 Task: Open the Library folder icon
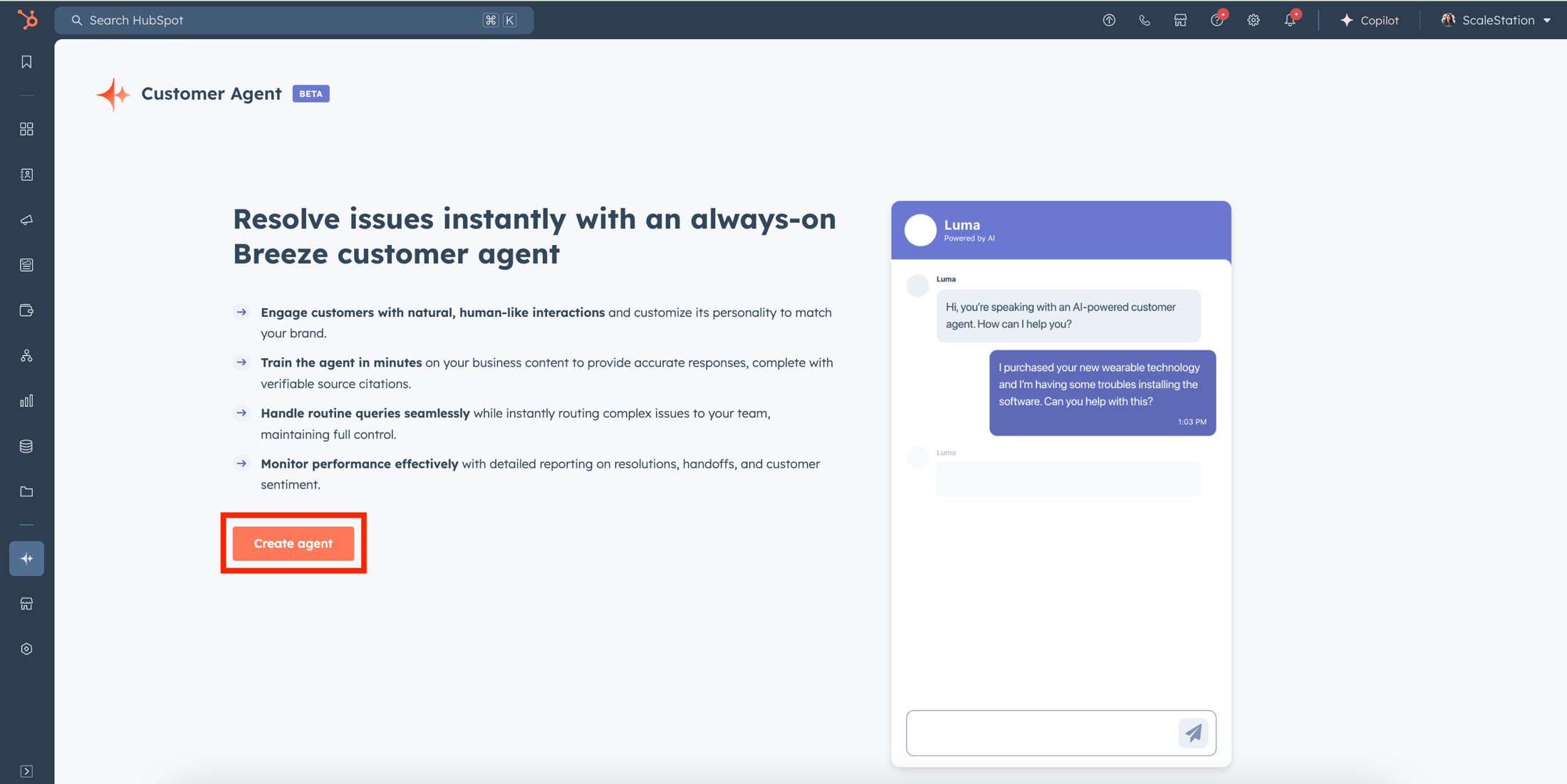pyautogui.click(x=26, y=492)
